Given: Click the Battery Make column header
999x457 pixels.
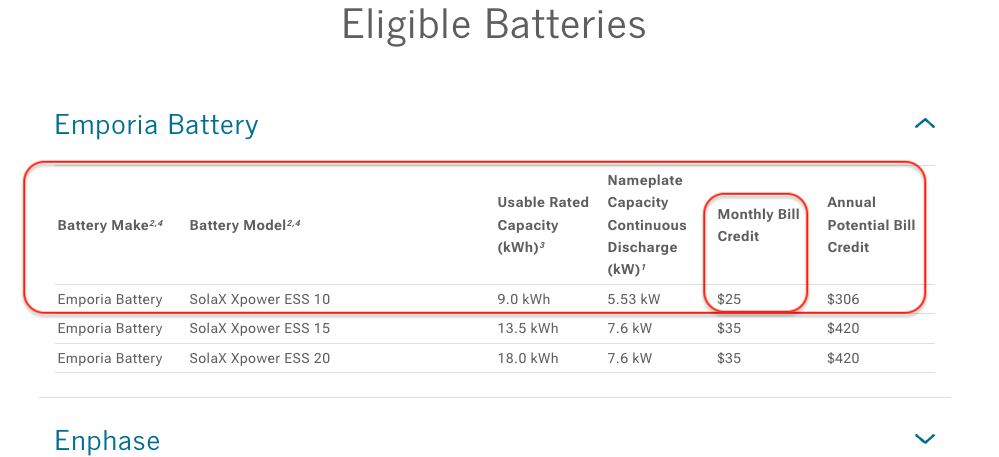Looking at the screenshot, I should point(110,225).
